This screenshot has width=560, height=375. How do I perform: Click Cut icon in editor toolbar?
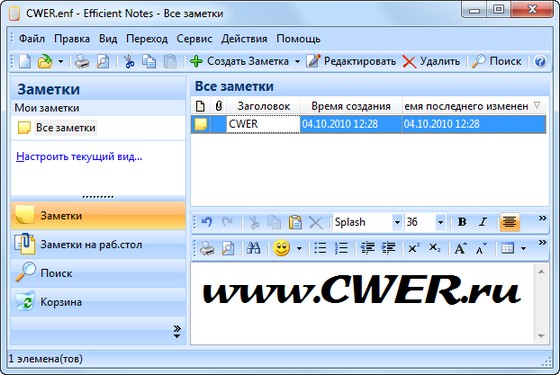[x=254, y=222]
